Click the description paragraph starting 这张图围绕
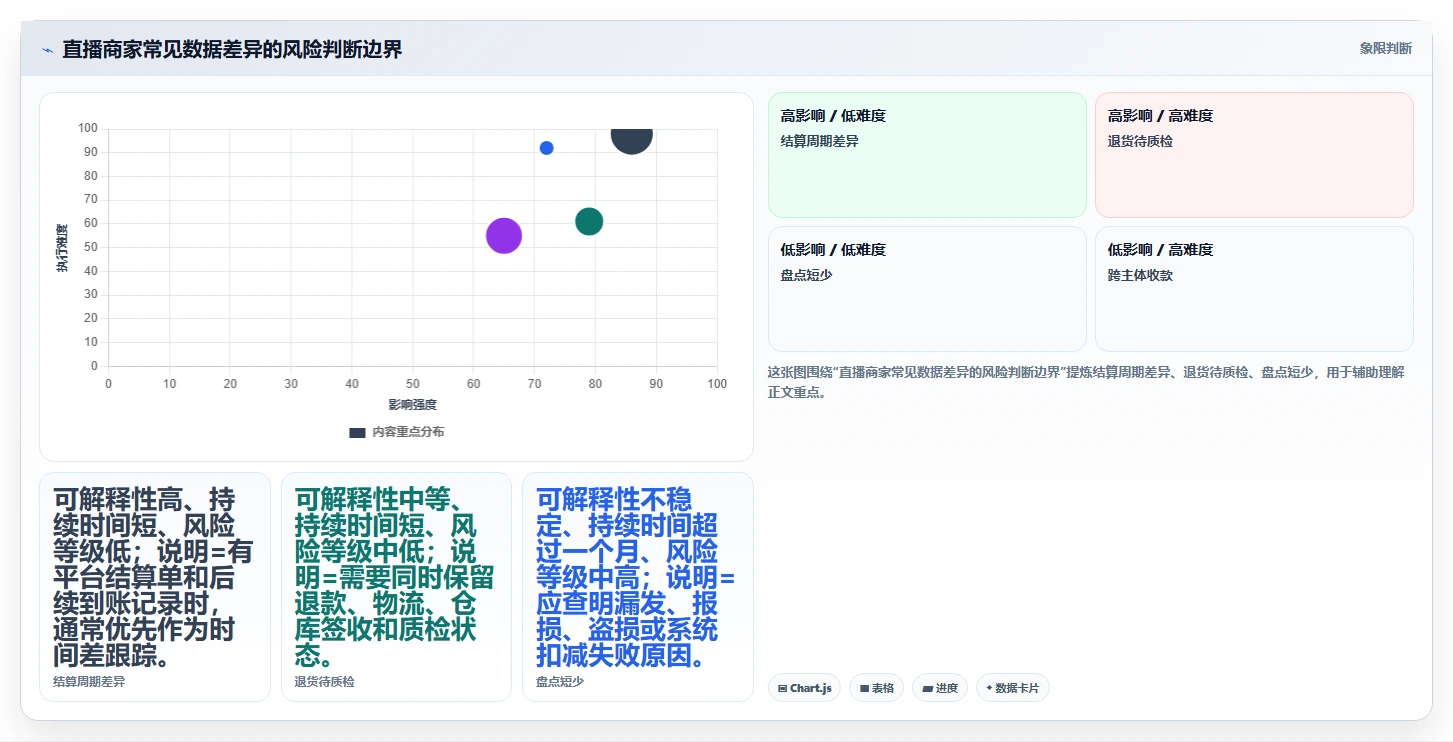 click(1087, 382)
